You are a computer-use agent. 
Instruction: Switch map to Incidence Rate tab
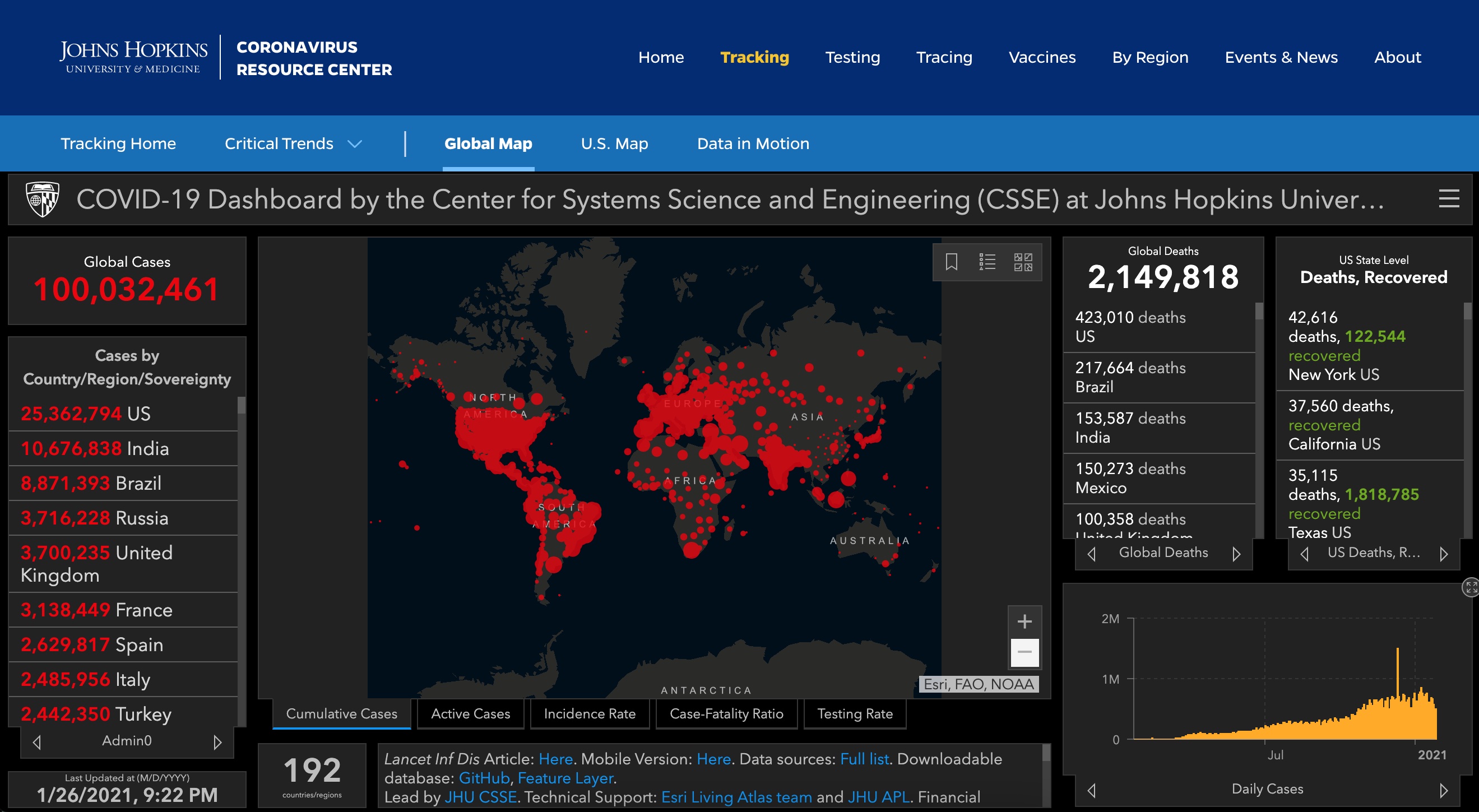[x=590, y=714]
